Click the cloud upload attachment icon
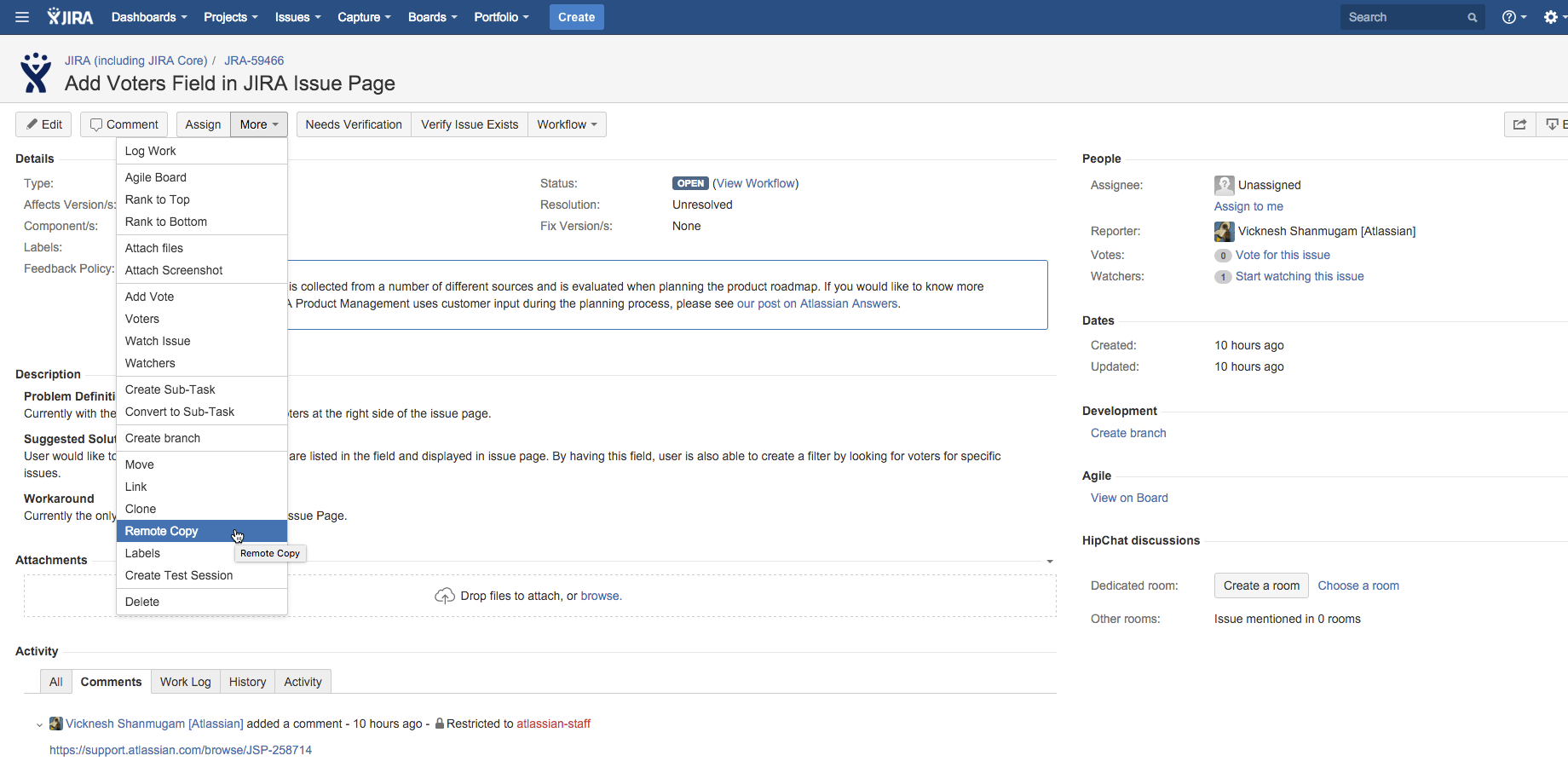Image resolution: width=1568 pixels, height=767 pixels. pyautogui.click(x=445, y=596)
